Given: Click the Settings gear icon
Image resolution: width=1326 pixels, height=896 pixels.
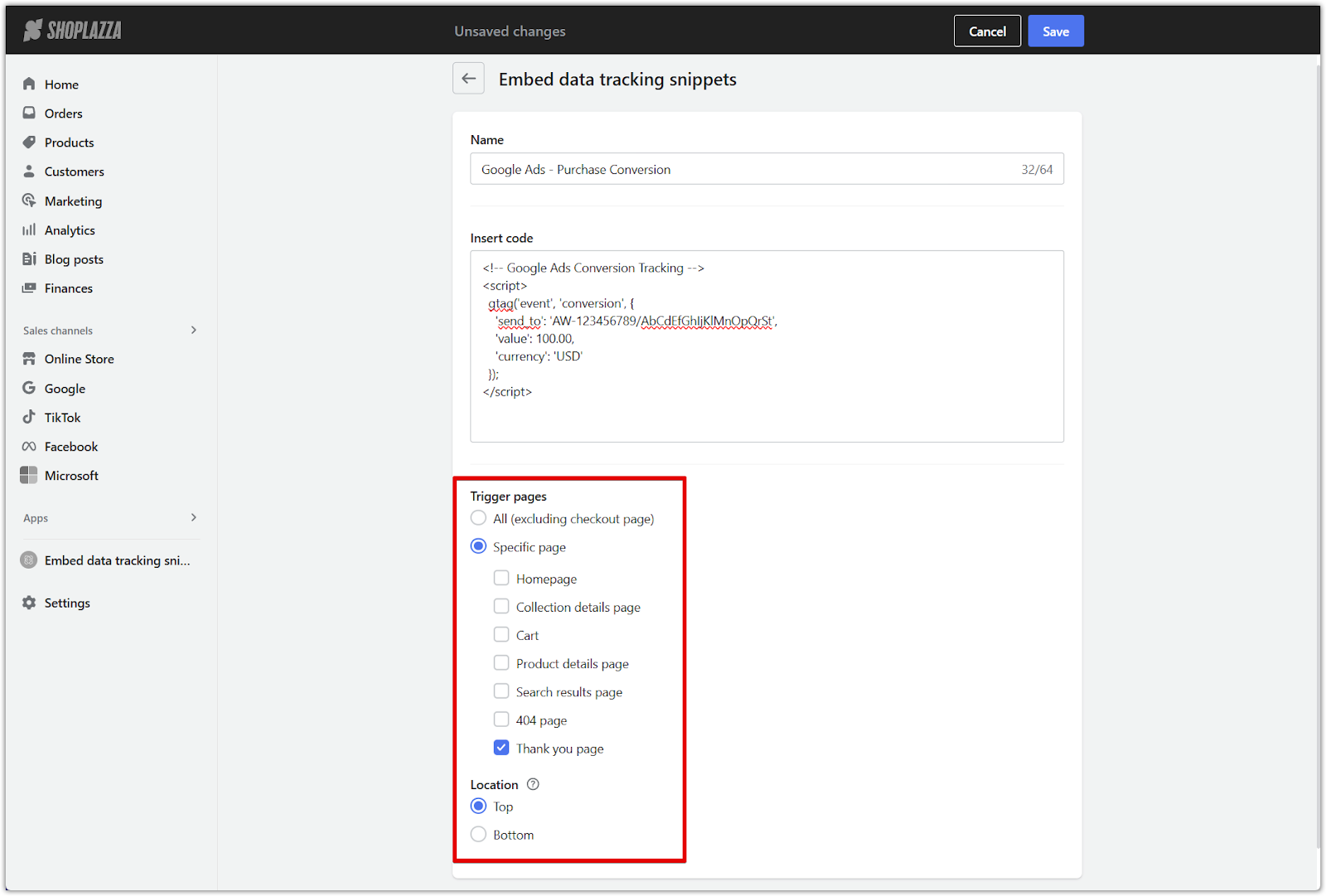Looking at the screenshot, I should tap(29, 603).
